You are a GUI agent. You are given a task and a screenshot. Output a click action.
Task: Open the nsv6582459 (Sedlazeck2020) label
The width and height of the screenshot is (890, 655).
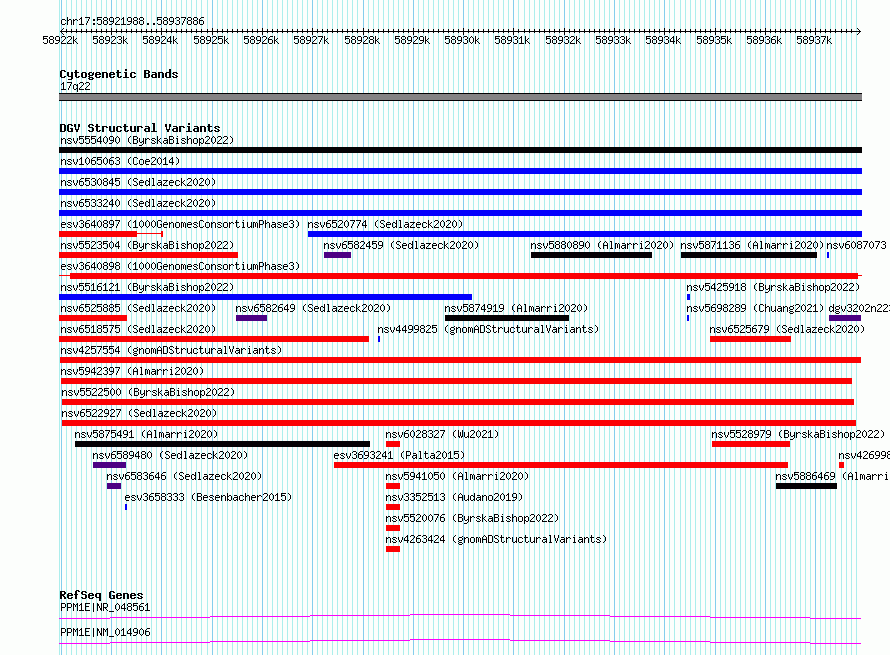tap(401, 245)
